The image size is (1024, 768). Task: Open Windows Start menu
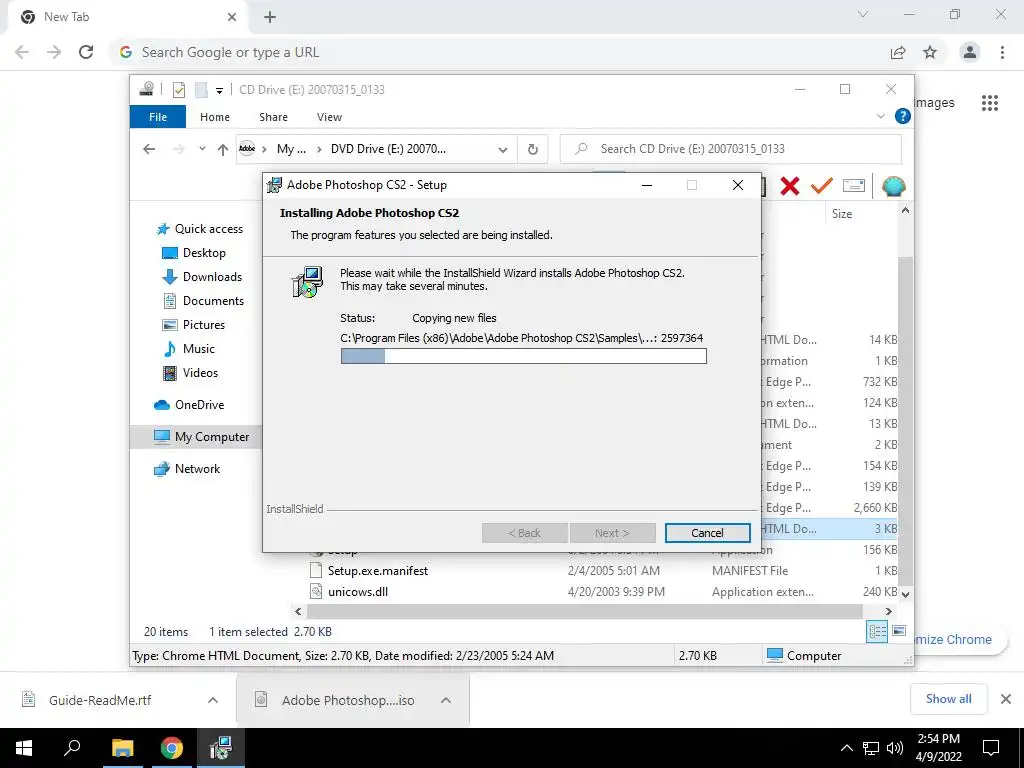(24, 748)
